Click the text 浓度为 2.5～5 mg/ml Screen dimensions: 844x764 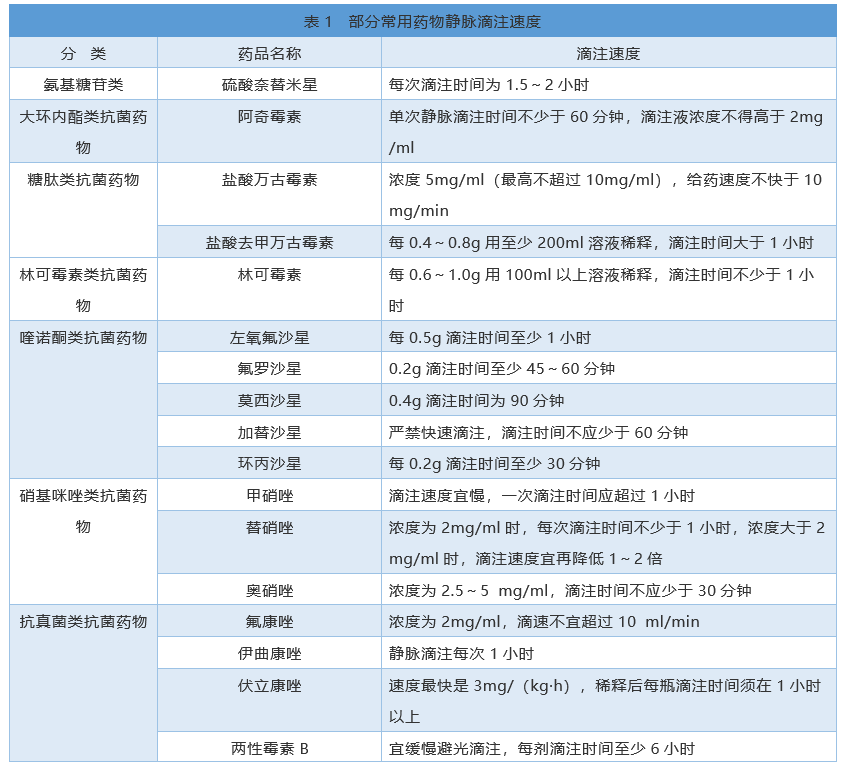tap(468, 591)
